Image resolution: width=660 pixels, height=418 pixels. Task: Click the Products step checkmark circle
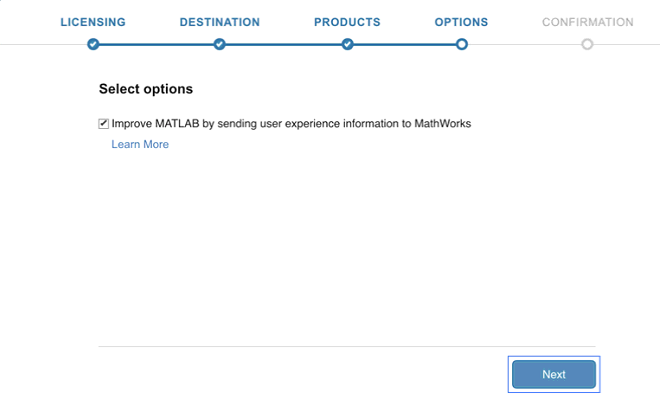coord(347,44)
